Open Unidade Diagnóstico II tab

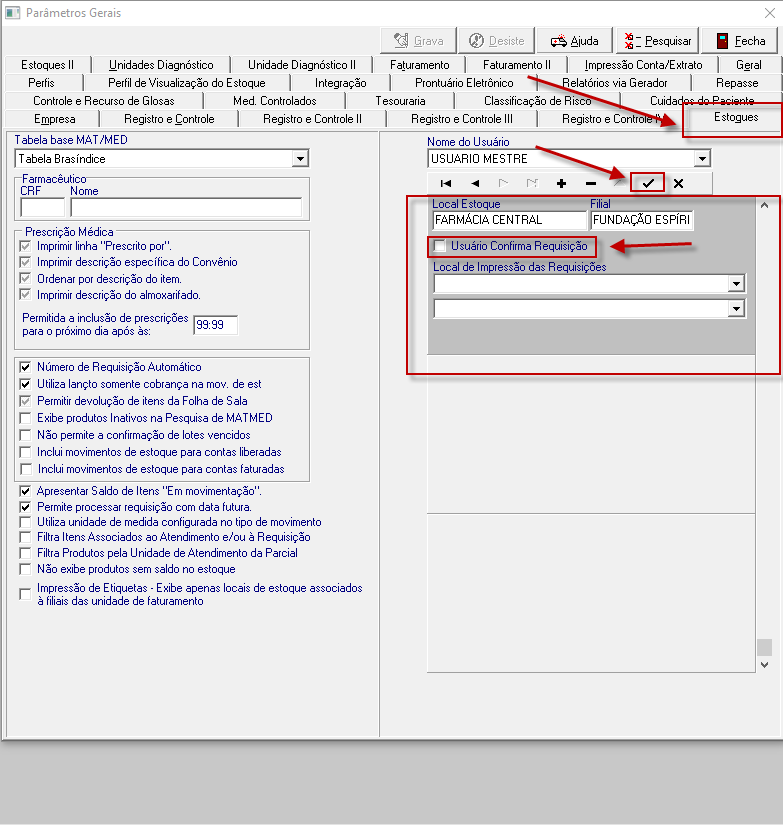[x=302, y=65]
